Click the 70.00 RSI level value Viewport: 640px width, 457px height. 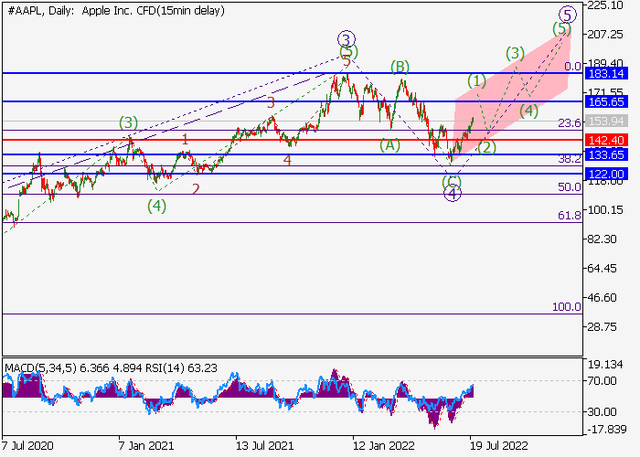(x=602, y=381)
